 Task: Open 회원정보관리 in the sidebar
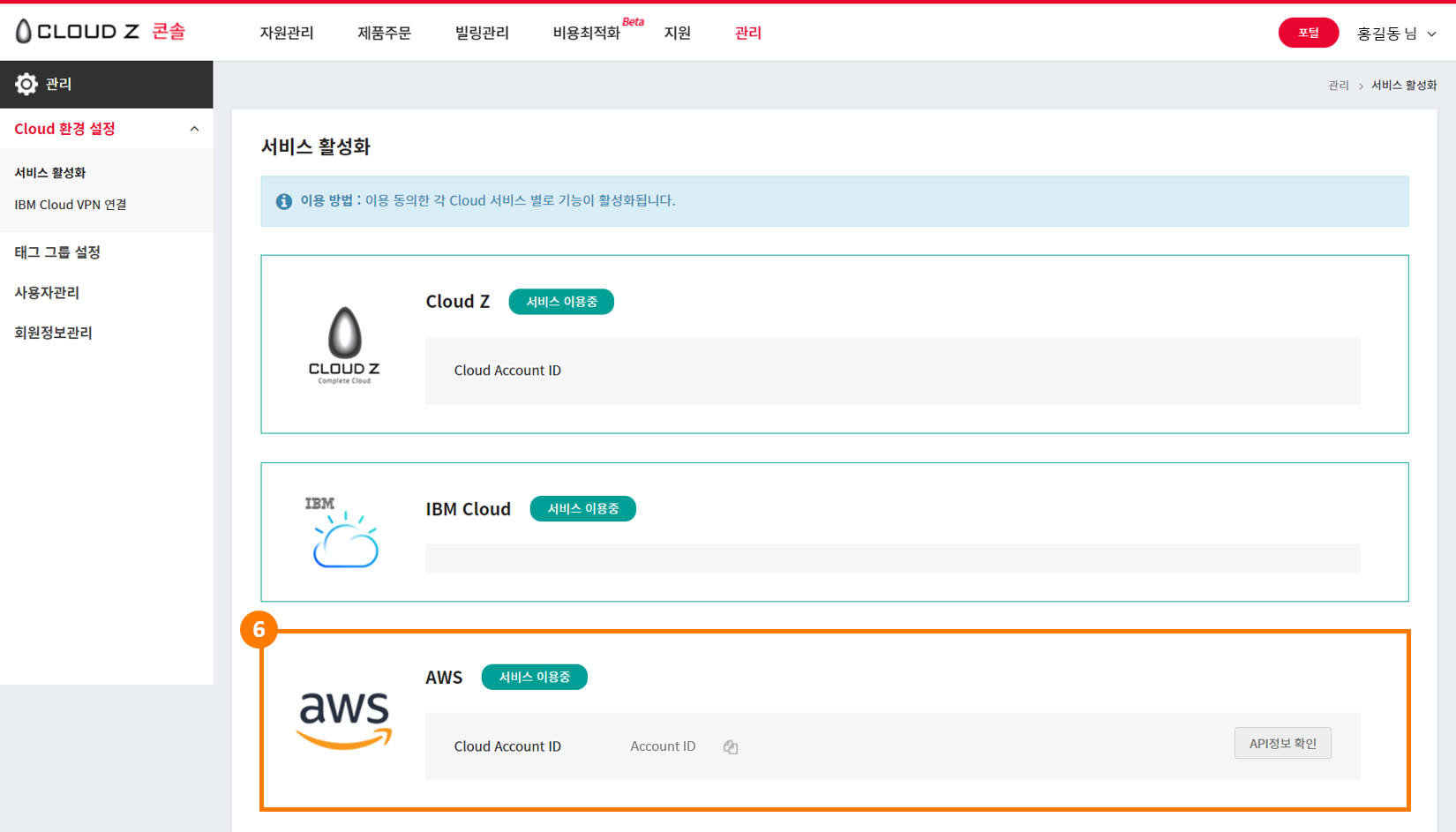click(53, 333)
